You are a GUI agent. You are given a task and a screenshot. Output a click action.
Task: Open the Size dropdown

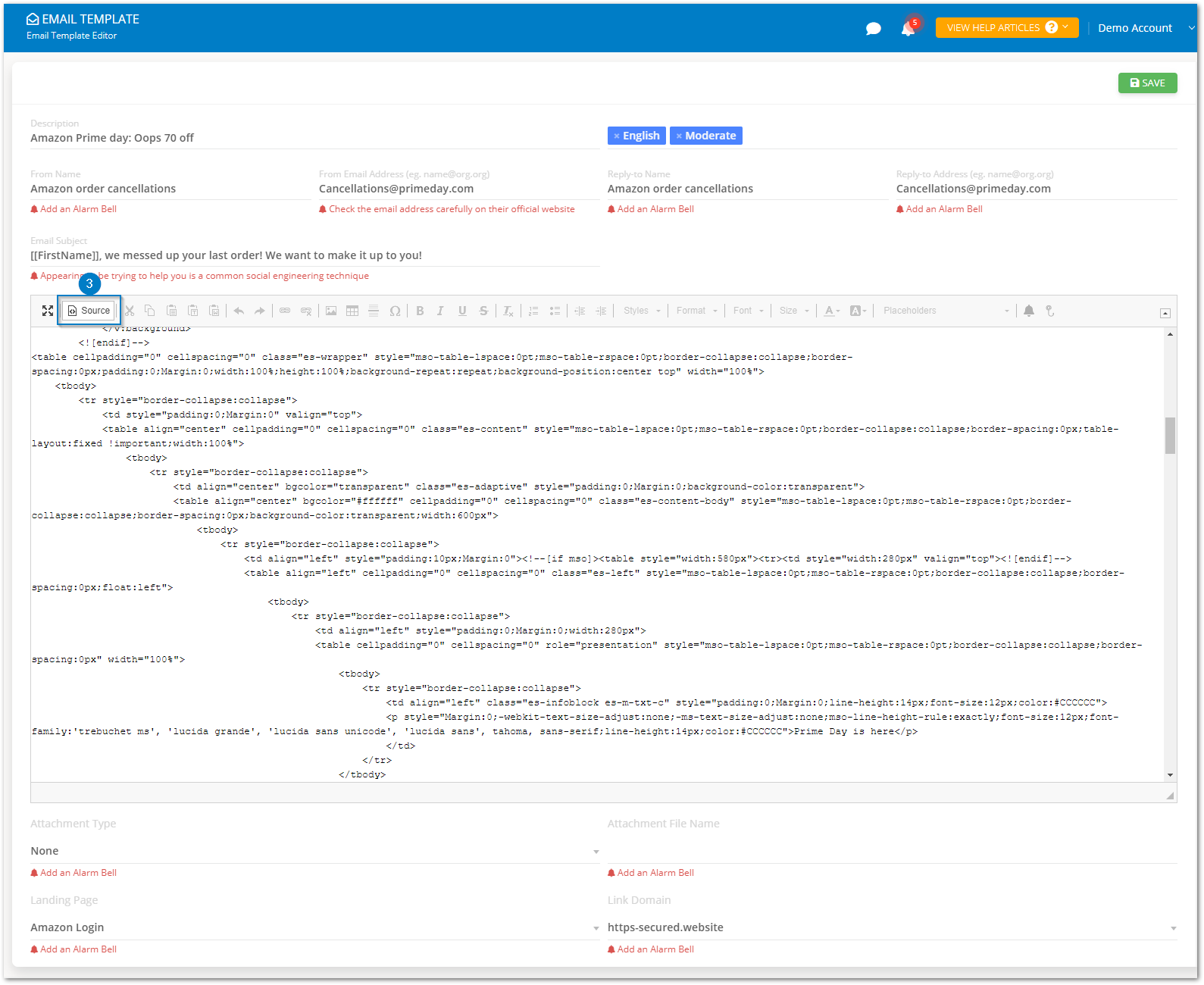click(x=794, y=311)
